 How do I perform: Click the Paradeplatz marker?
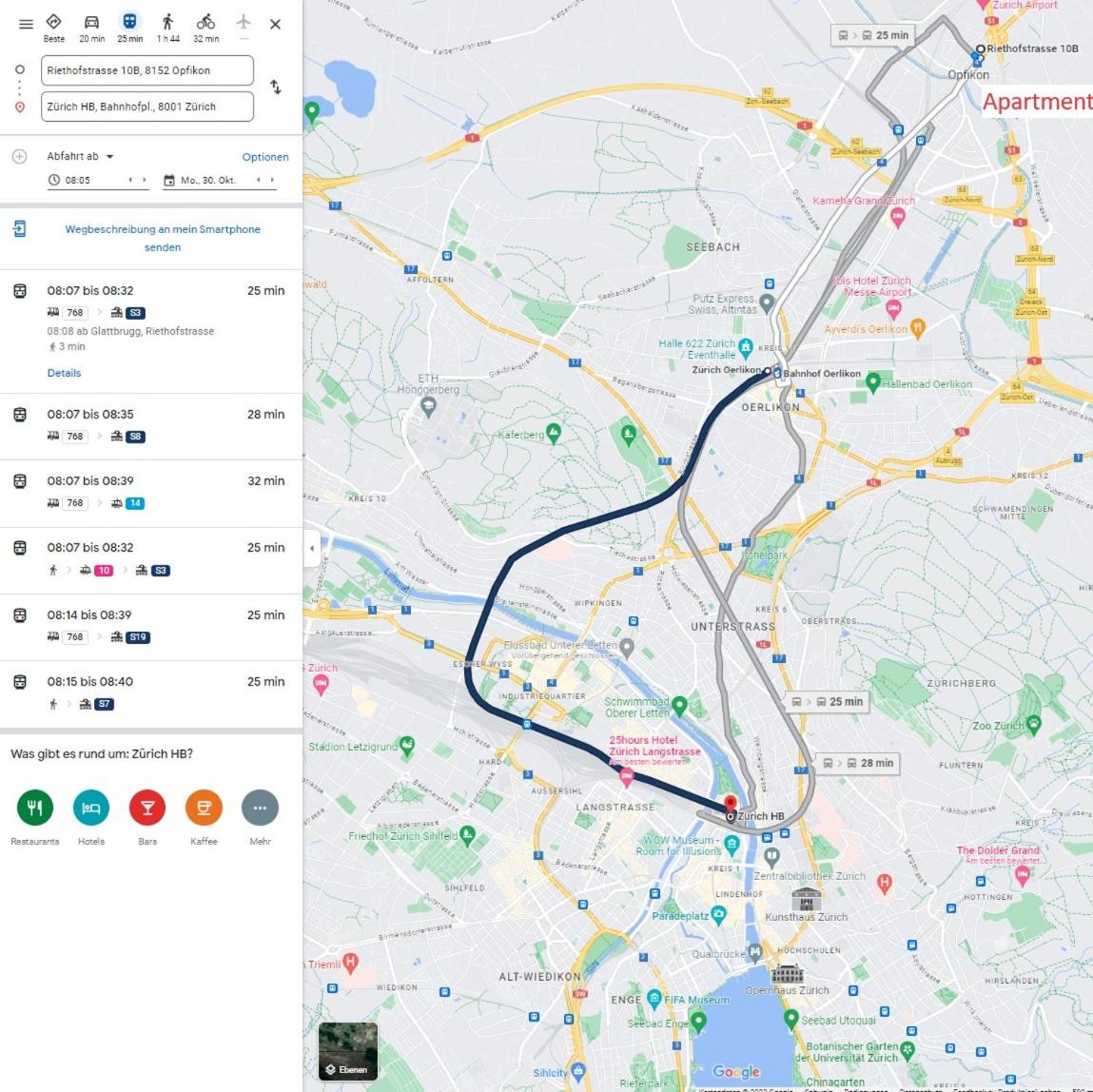pyautogui.click(x=718, y=913)
